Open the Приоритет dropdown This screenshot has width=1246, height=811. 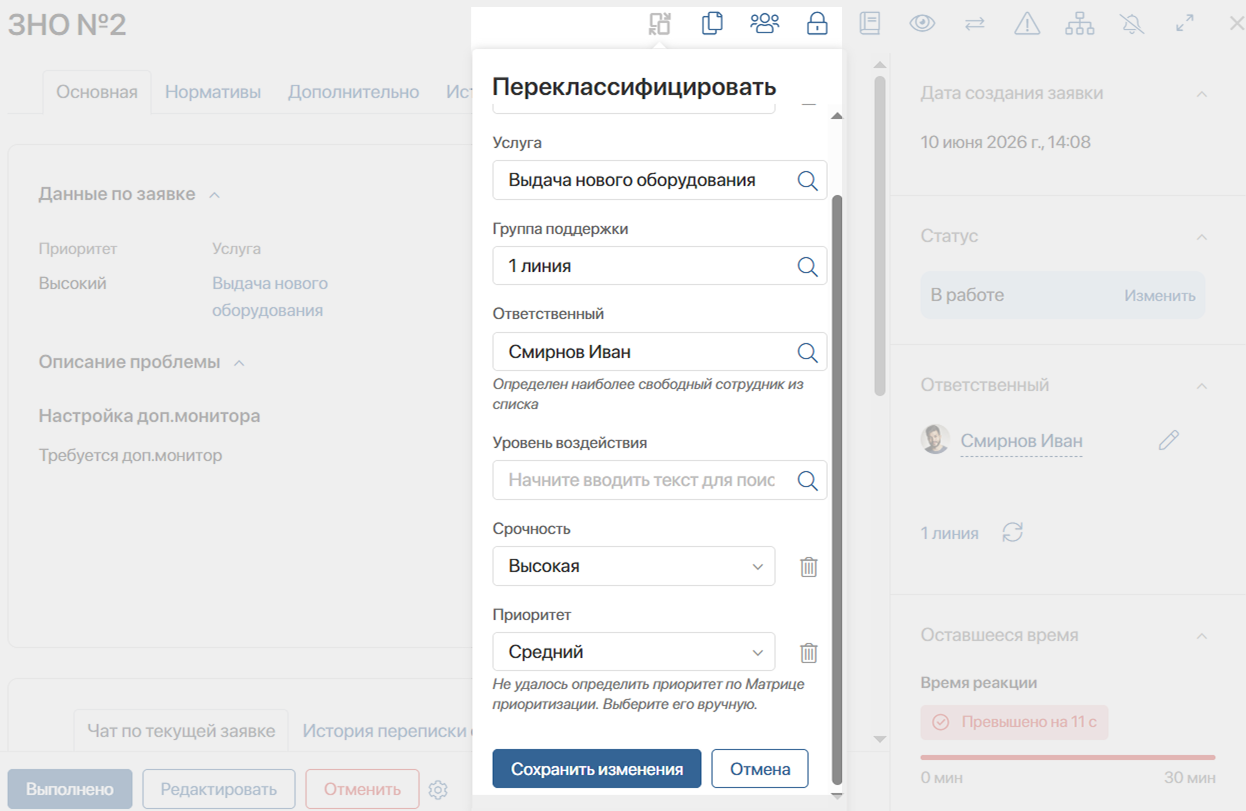coord(634,652)
